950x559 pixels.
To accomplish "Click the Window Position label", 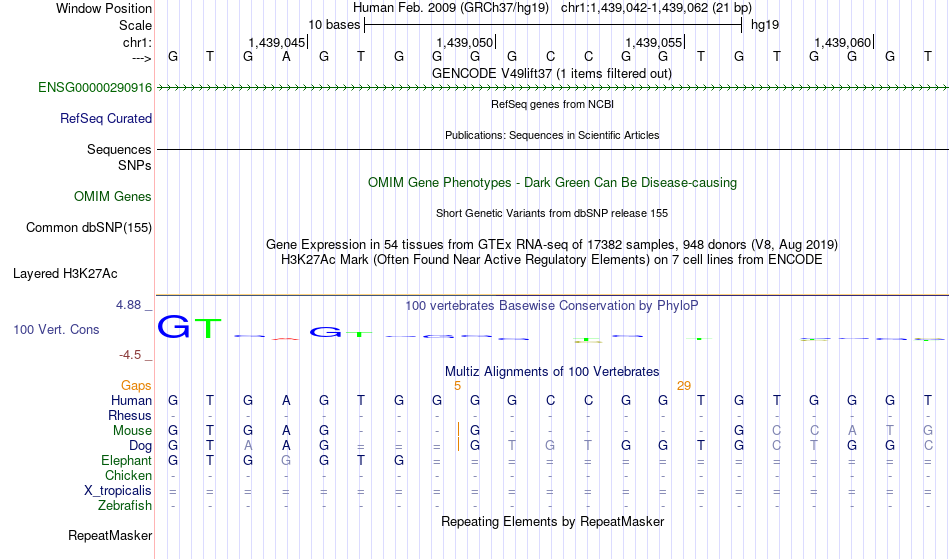I will point(104,8).
